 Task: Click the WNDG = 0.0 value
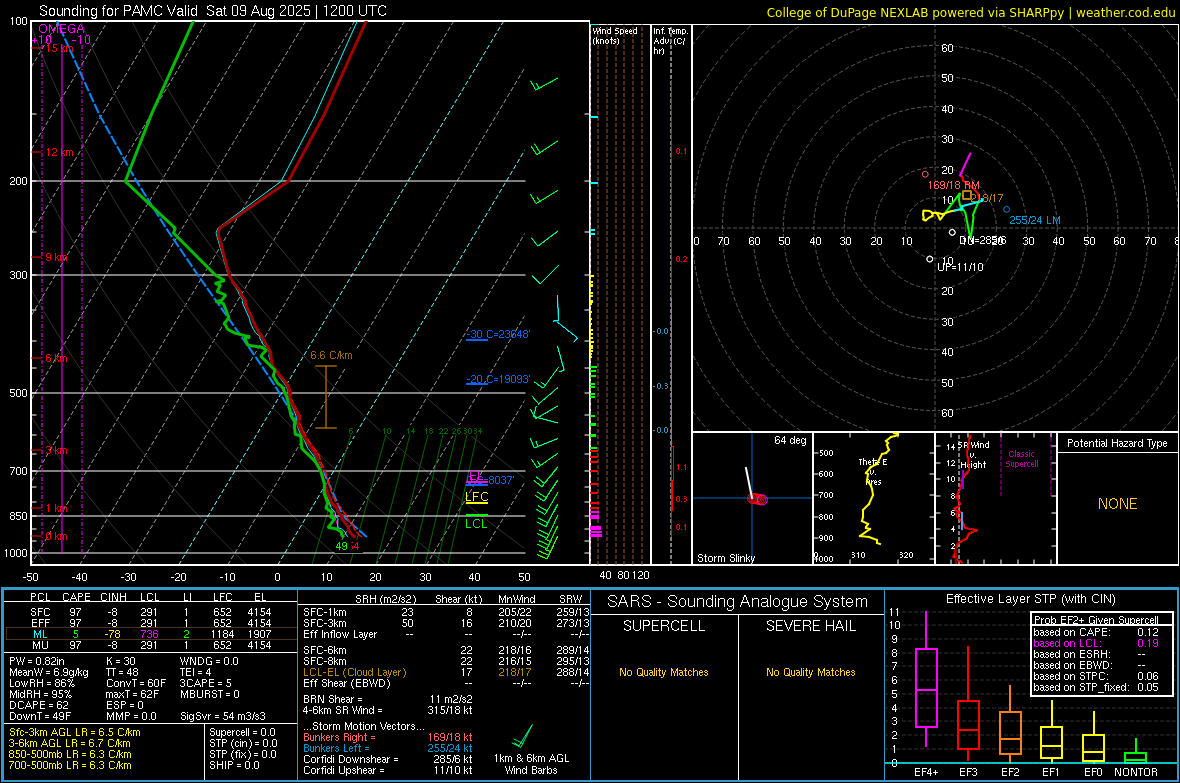(209, 662)
